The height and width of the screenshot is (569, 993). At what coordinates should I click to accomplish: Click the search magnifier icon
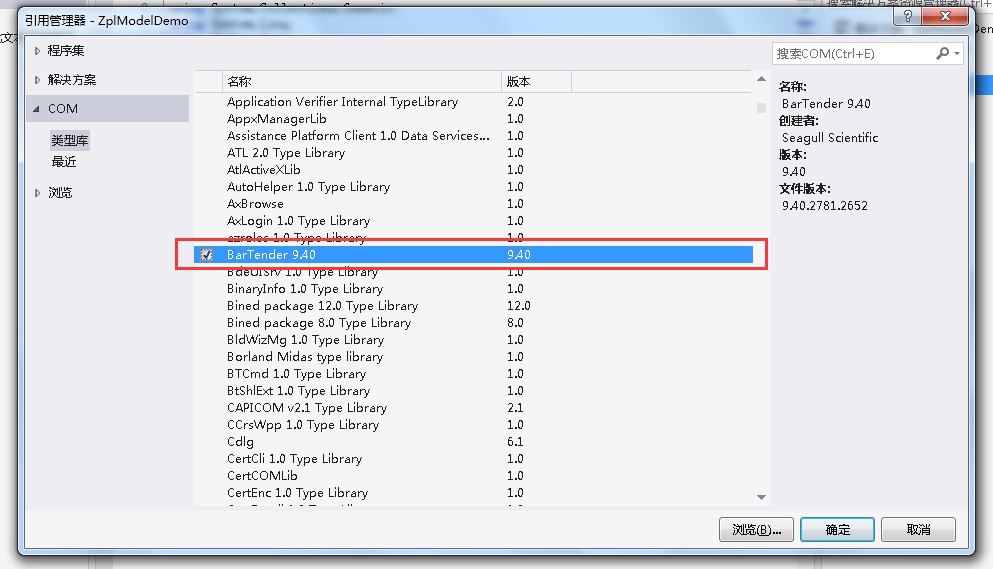[942, 54]
